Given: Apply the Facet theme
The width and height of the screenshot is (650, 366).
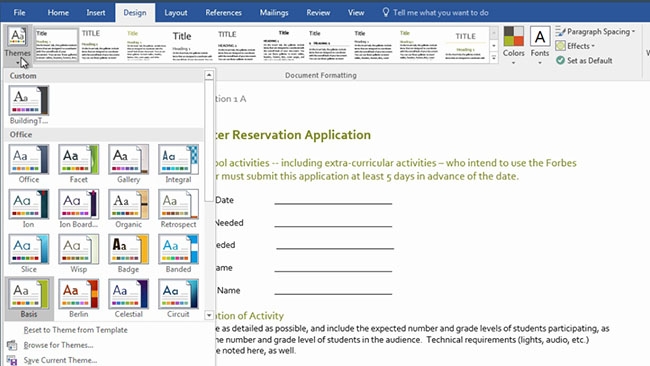Looking at the screenshot, I should click(x=78, y=164).
